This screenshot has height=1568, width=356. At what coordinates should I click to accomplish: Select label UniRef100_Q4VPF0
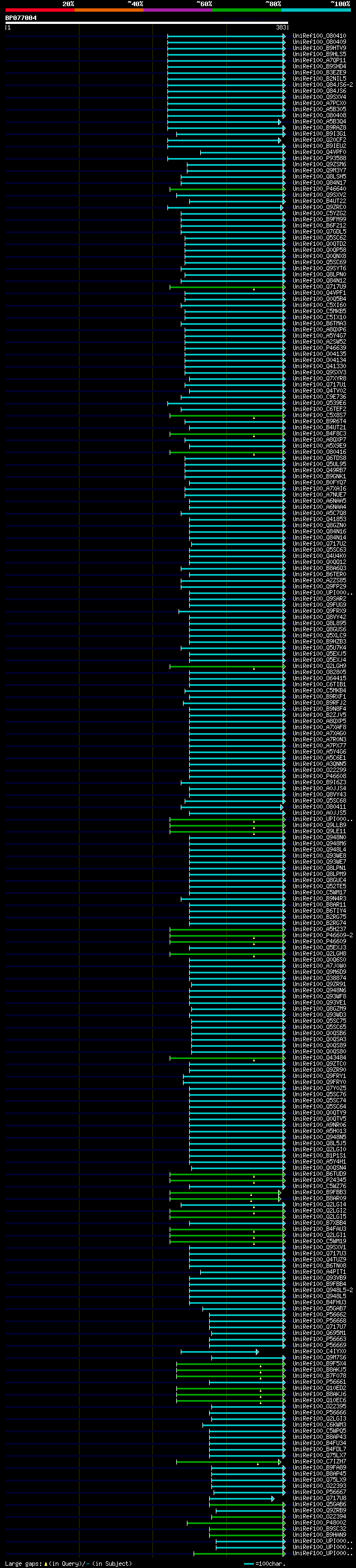pyautogui.click(x=319, y=152)
